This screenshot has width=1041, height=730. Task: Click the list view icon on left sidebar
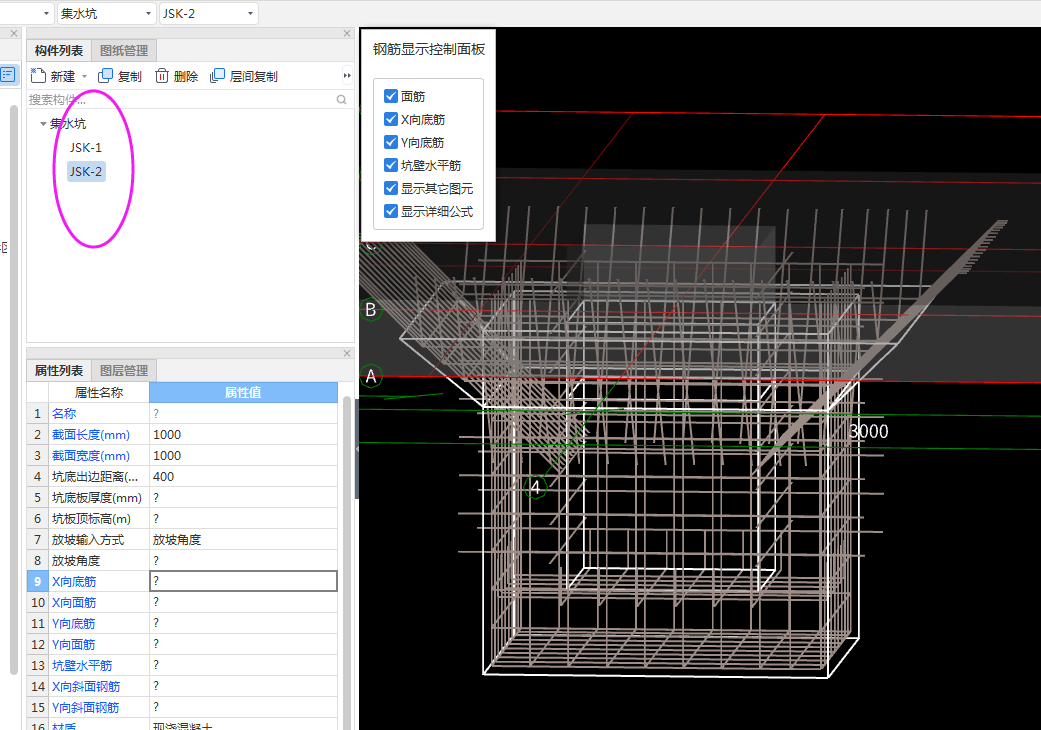point(8,74)
